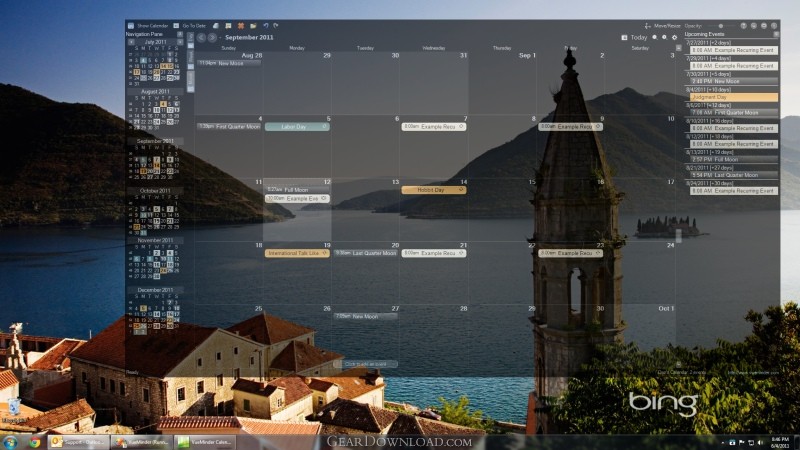The width and height of the screenshot is (800, 450).
Task: Select November 2011 mini calendar header
Action: [x=155, y=240]
